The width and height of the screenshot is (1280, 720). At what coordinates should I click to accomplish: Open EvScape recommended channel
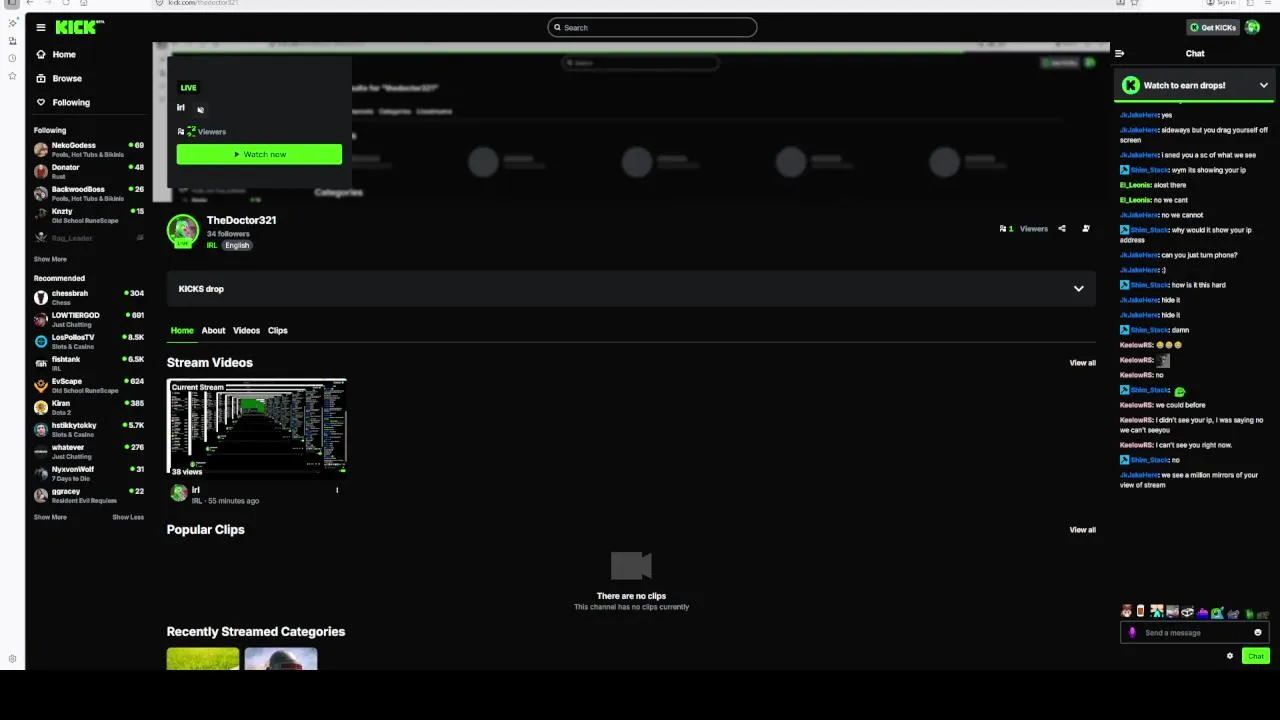(x=89, y=385)
